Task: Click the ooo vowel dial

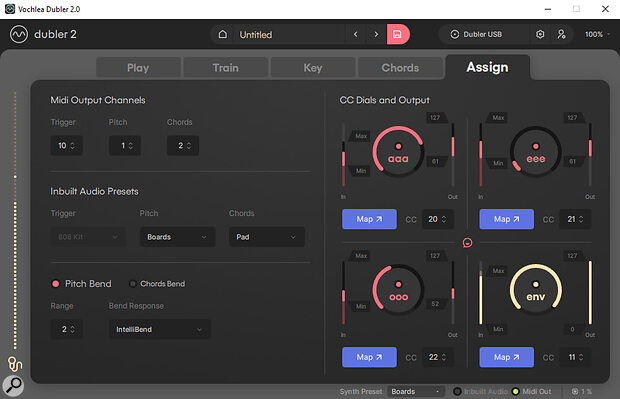Action: click(398, 290)
